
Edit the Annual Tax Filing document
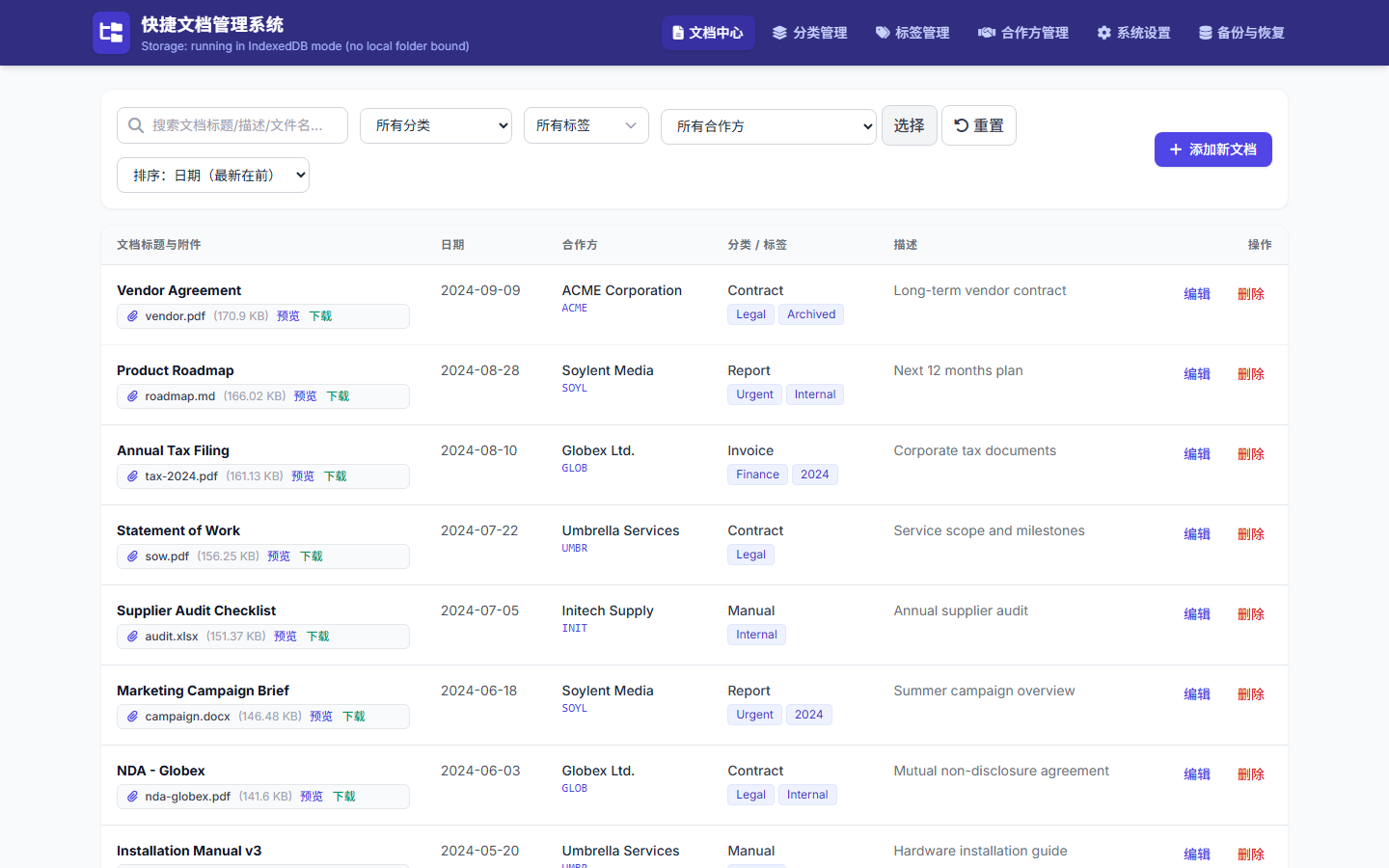(x=1197, y=454)
